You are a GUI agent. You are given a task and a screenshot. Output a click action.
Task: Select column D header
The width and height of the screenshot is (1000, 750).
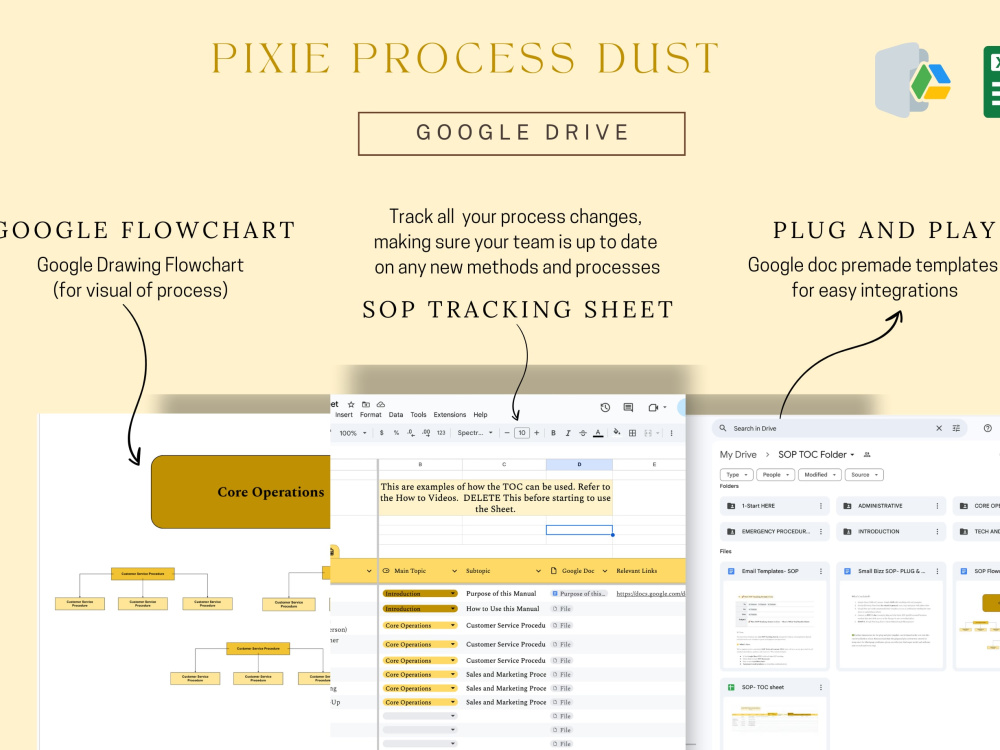pyautogui.click(x=579, y=464)
